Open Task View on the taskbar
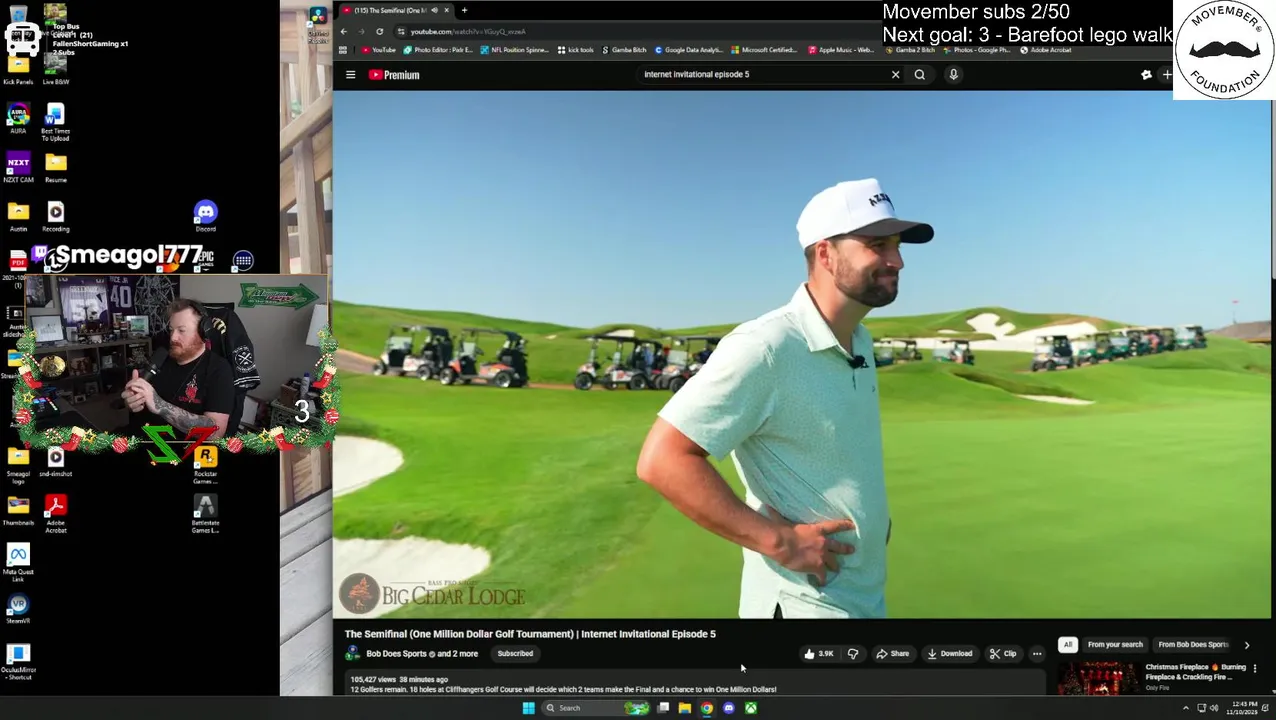The height and width of the screenshot is (720, 1276). (x=663, y=708)
